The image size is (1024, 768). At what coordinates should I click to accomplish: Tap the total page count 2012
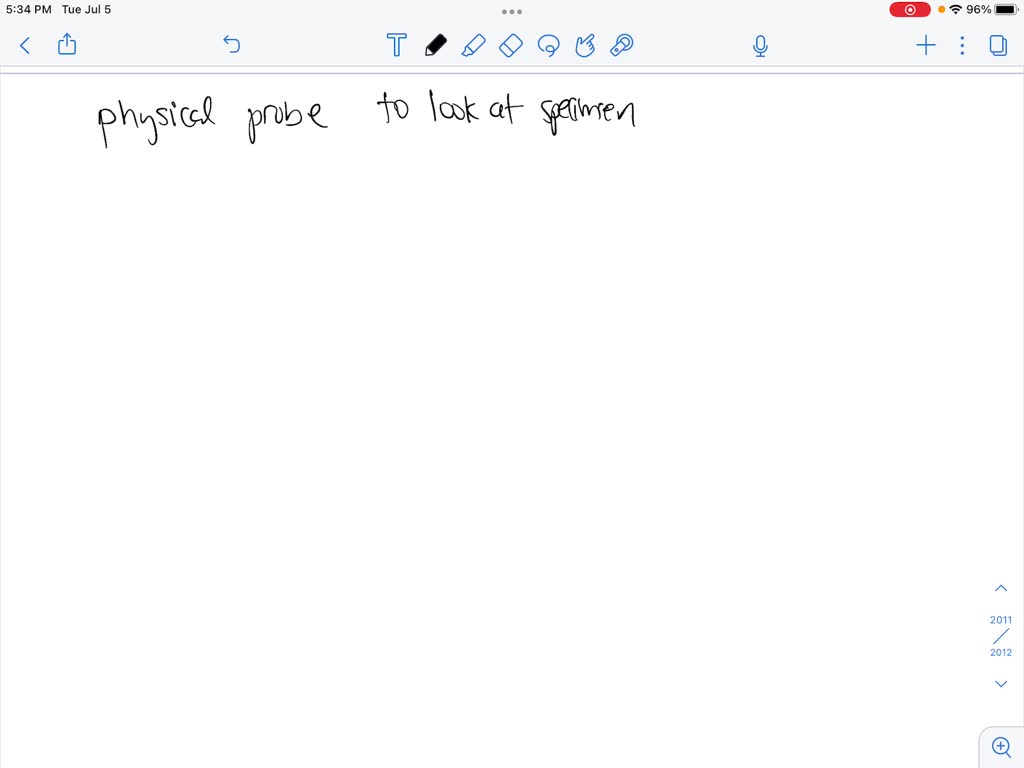(x=1000, y=652)
